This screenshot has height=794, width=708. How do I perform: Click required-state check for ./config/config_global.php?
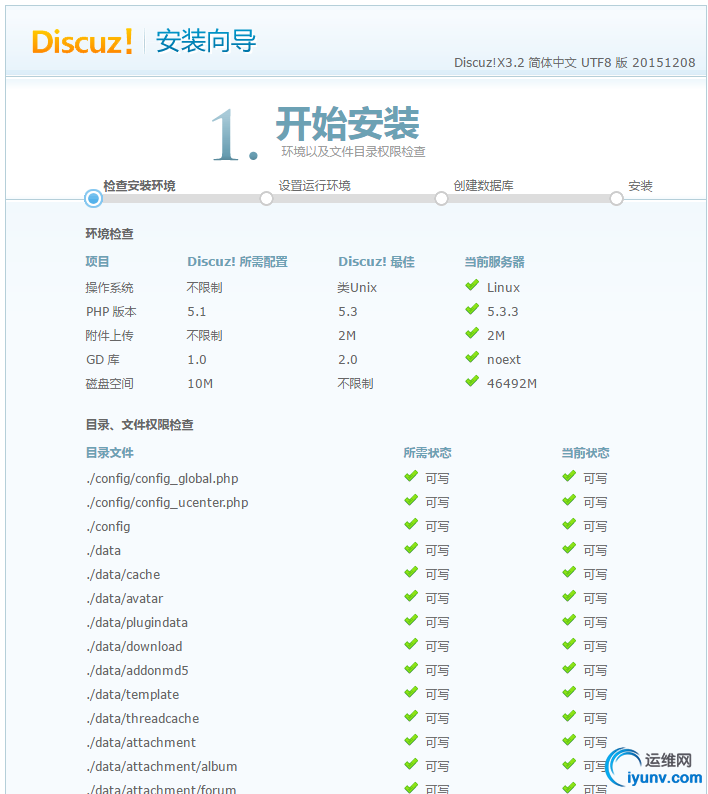(x=411, y=477)
